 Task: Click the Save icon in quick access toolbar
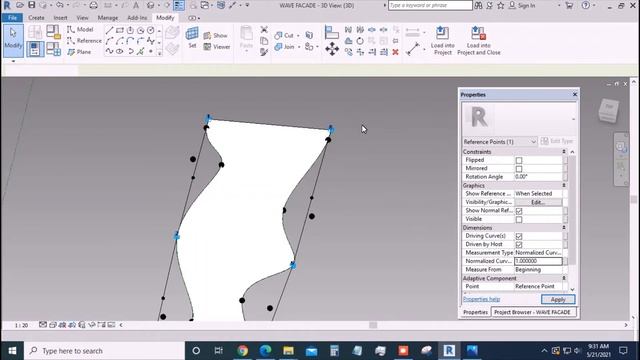coord(31,5)
